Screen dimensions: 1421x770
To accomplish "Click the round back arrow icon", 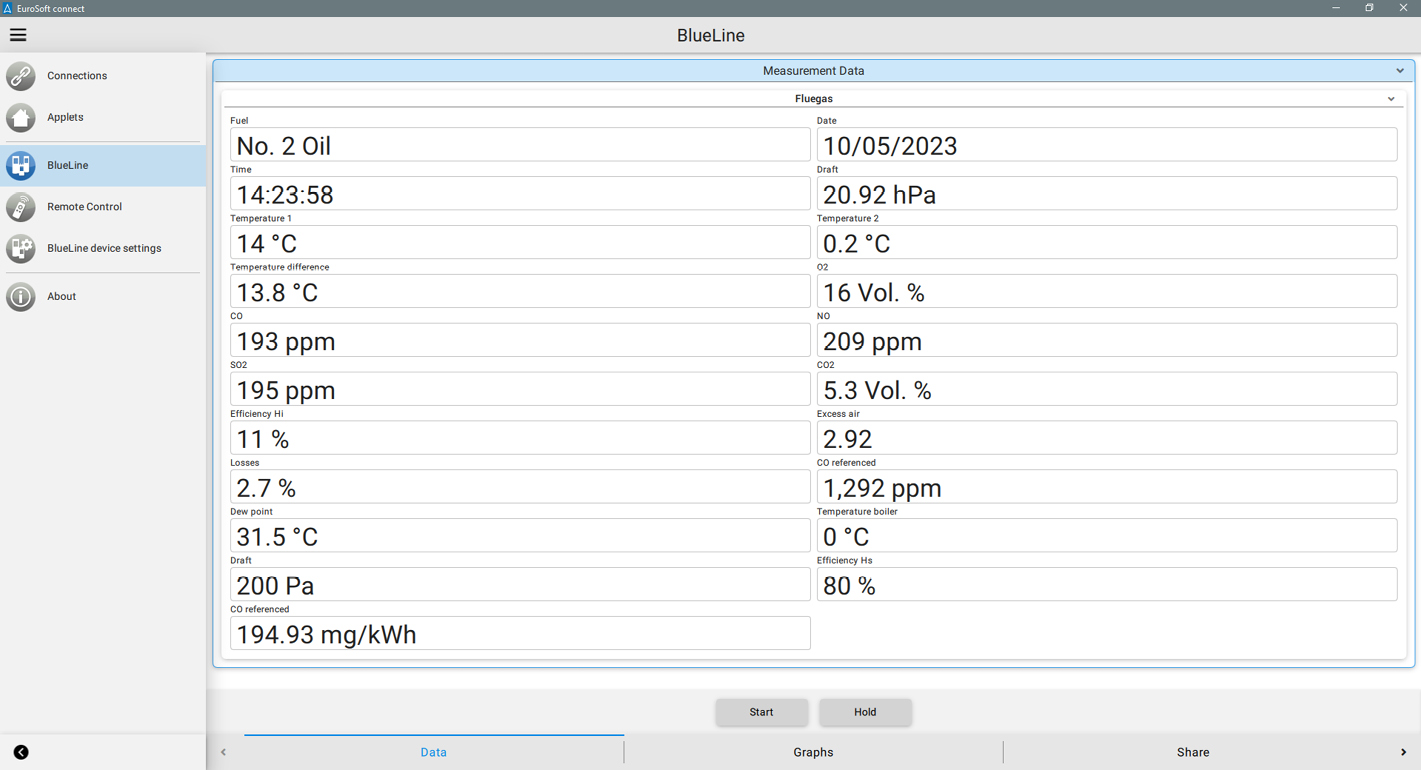I will coord(21,752).
